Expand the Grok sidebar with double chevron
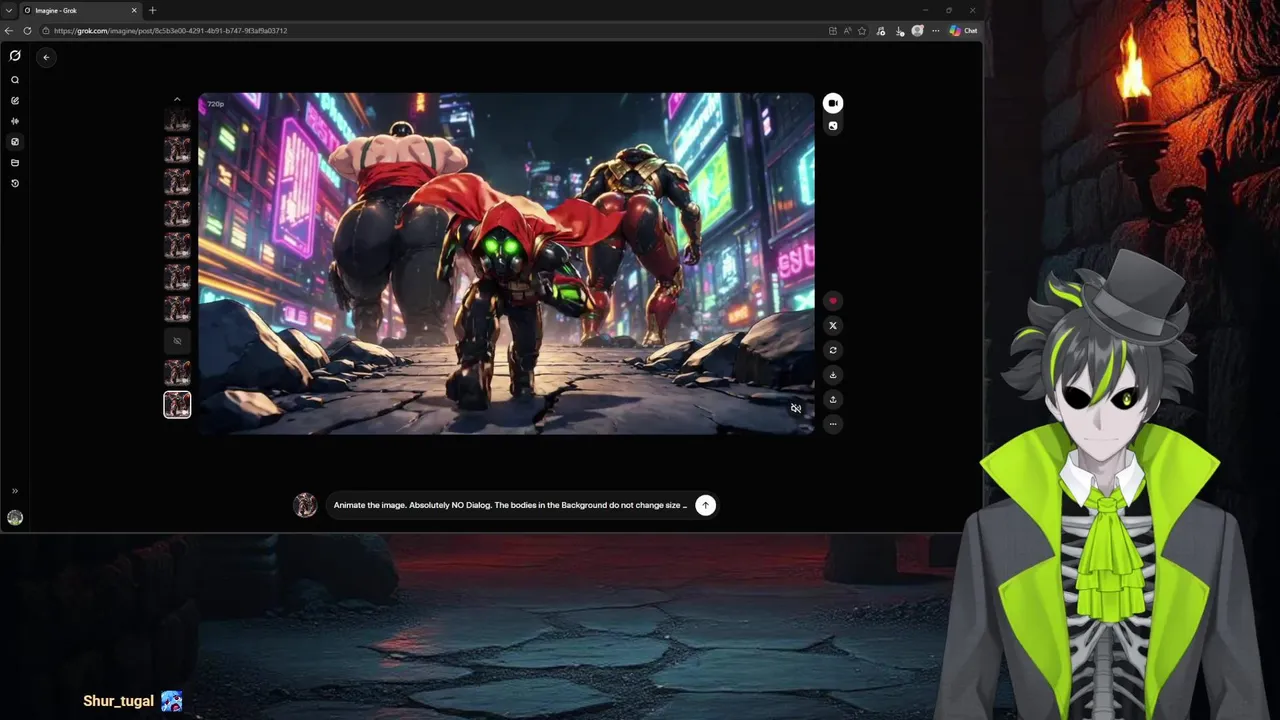This screenshot has width=1280, height=720. click(15, 491)
